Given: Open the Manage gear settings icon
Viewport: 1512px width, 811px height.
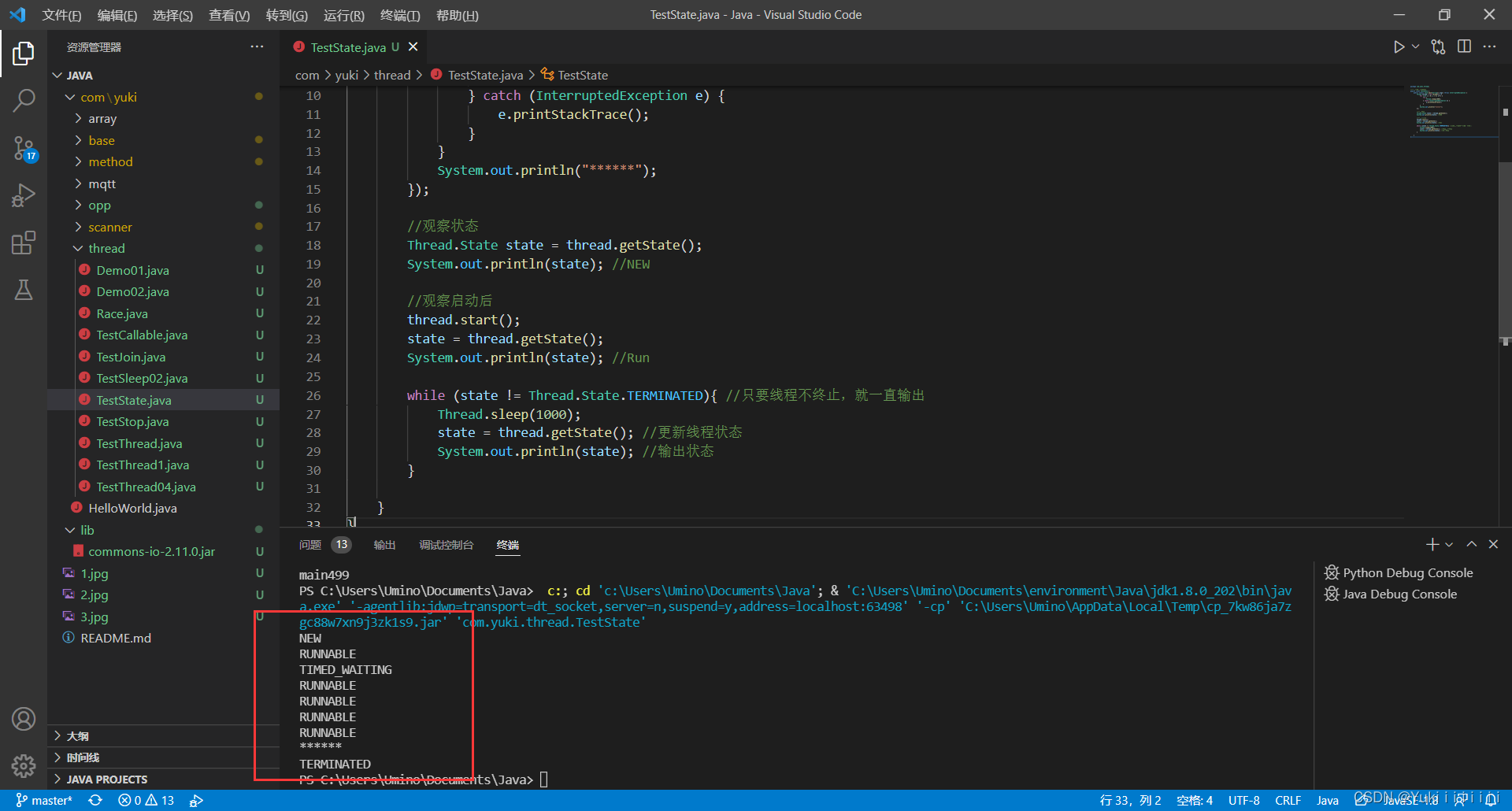Looking at the screenshot, I should click(24, 765).
